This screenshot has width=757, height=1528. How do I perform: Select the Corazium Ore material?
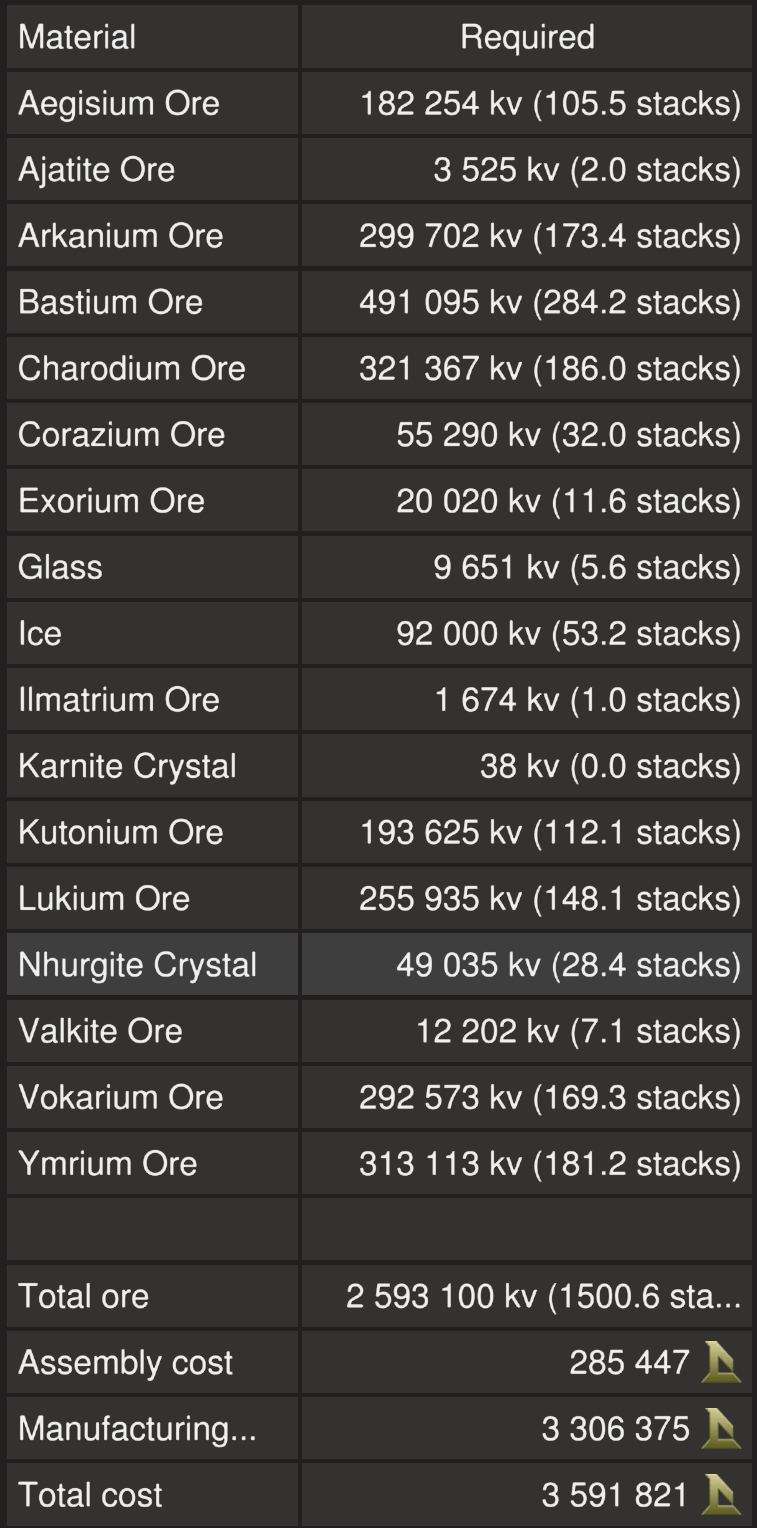pos(121,435)
